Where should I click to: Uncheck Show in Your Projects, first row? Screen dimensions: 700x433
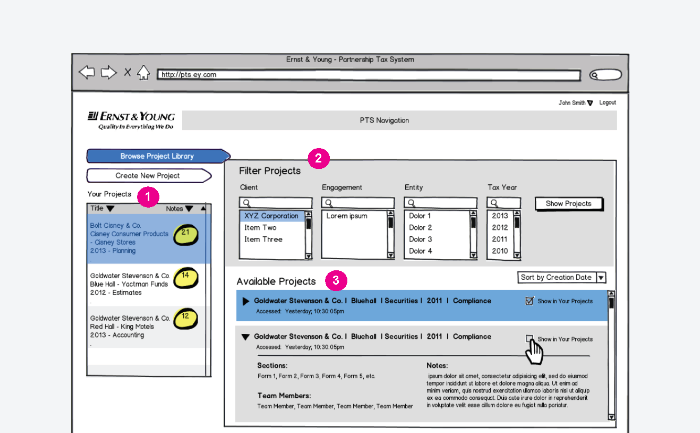tap(529, 301)
